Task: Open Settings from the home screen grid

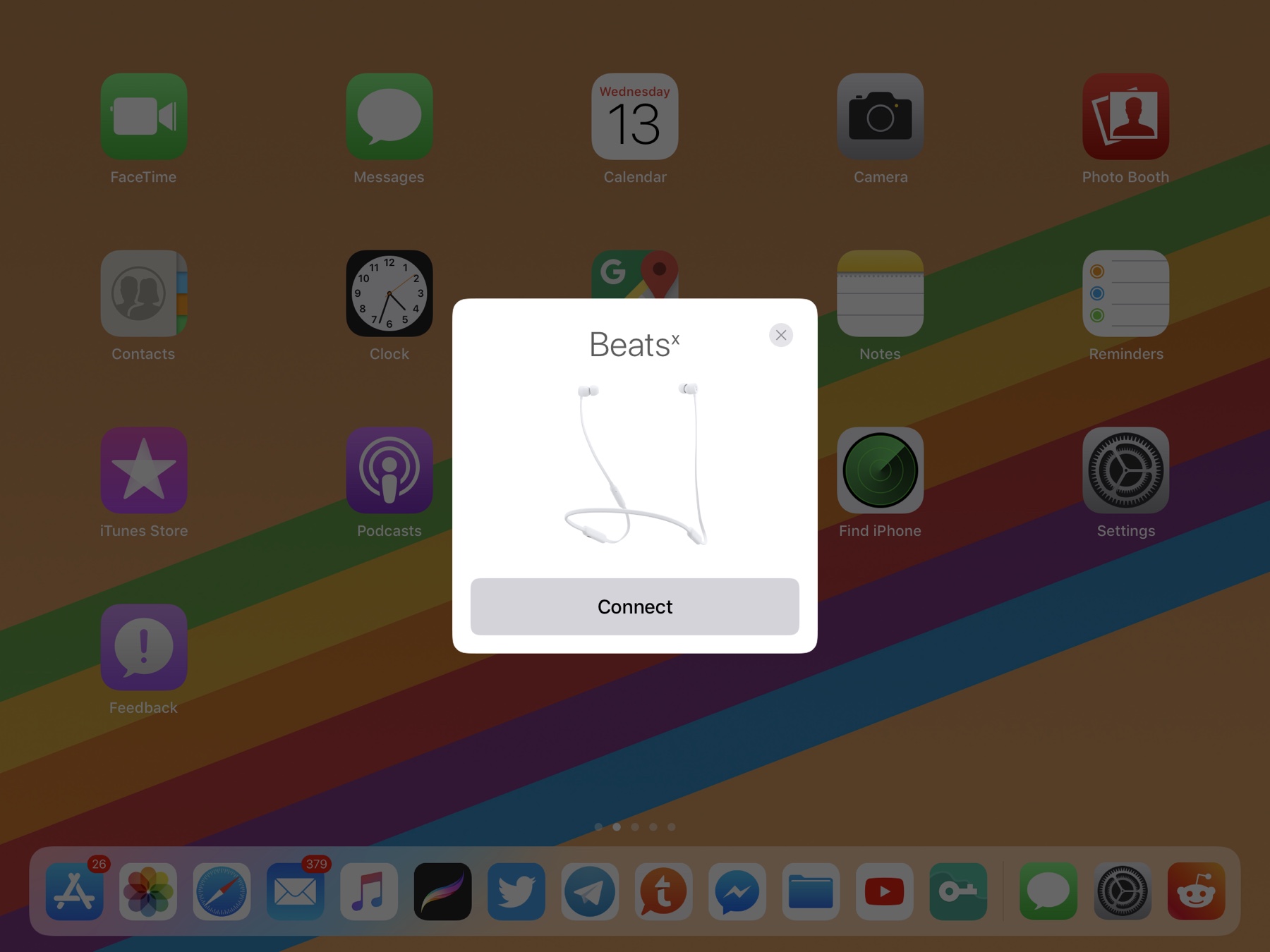Action: pyautogui.click(x=1126, y=470)
